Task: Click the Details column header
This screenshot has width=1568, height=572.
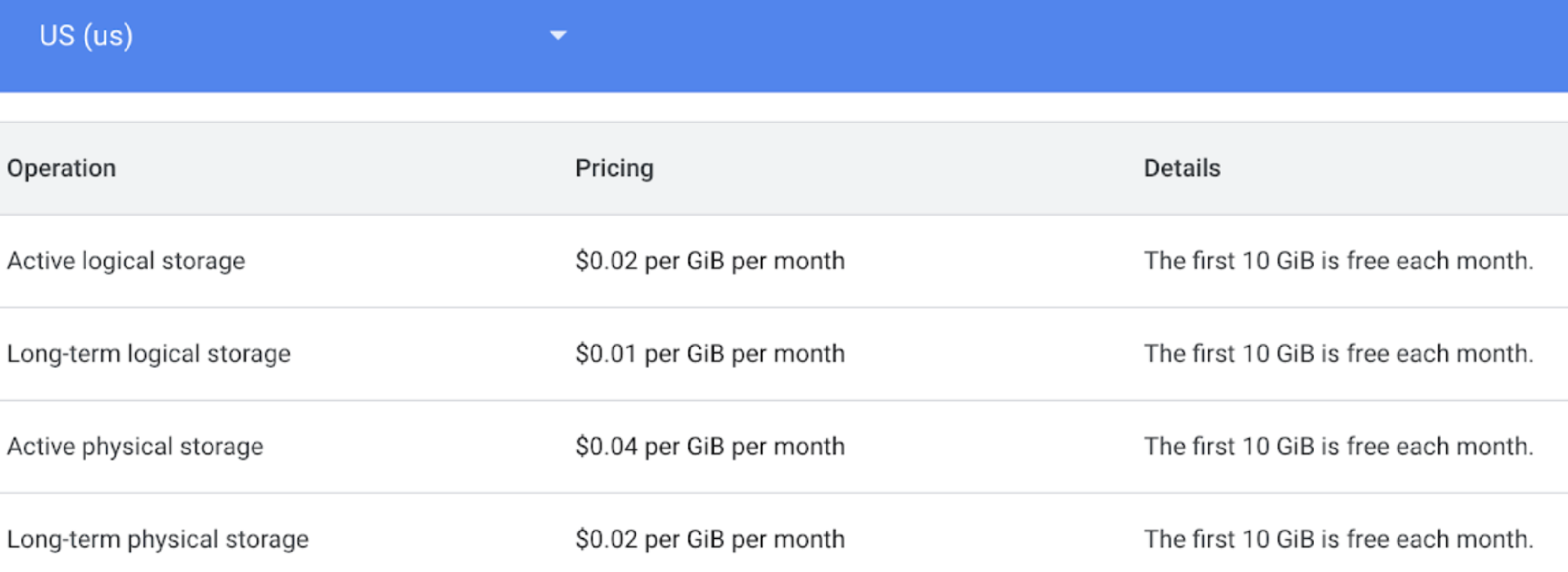Action: coord(1182,168)
